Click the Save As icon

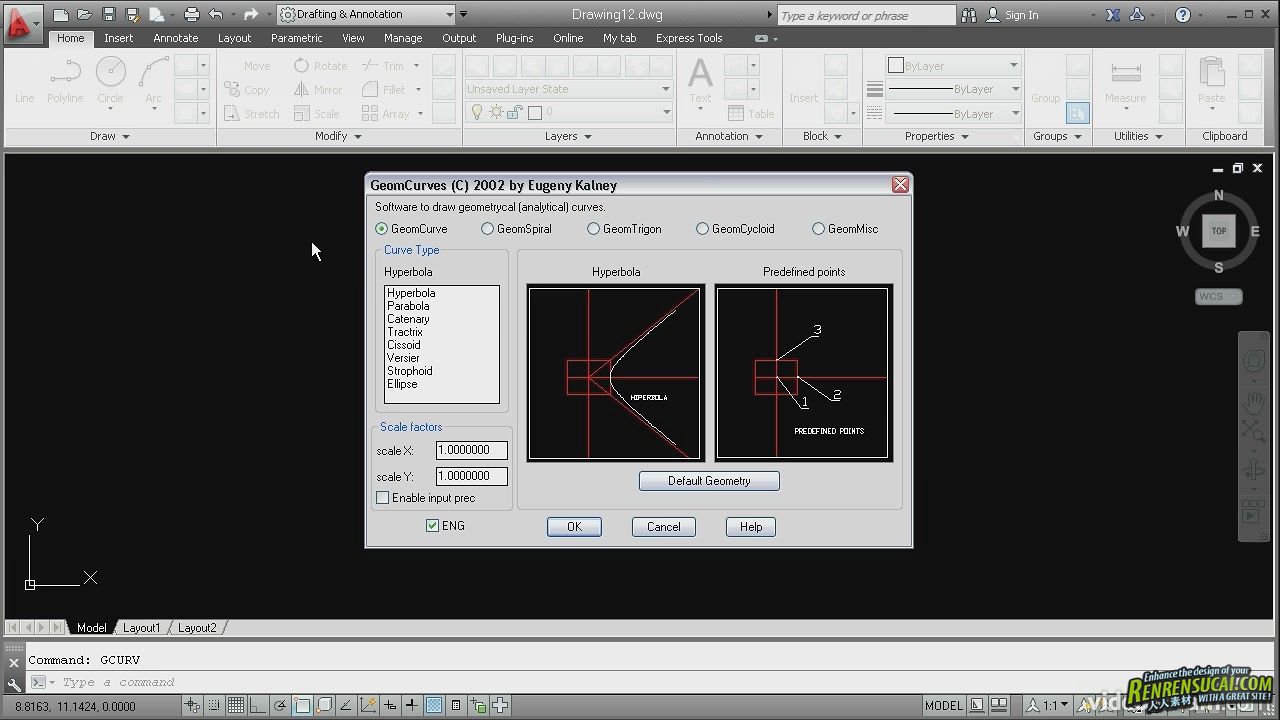(x=133, y=15)
